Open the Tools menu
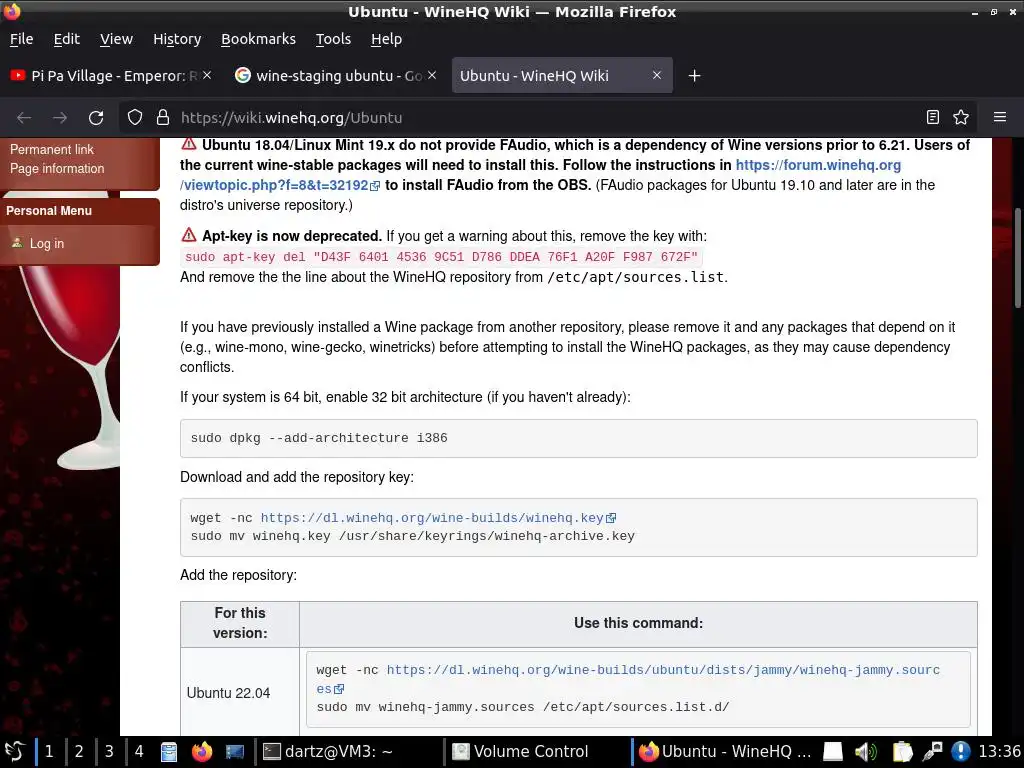The height and width of the screenshot is (768, 1024). click(333, 39)
